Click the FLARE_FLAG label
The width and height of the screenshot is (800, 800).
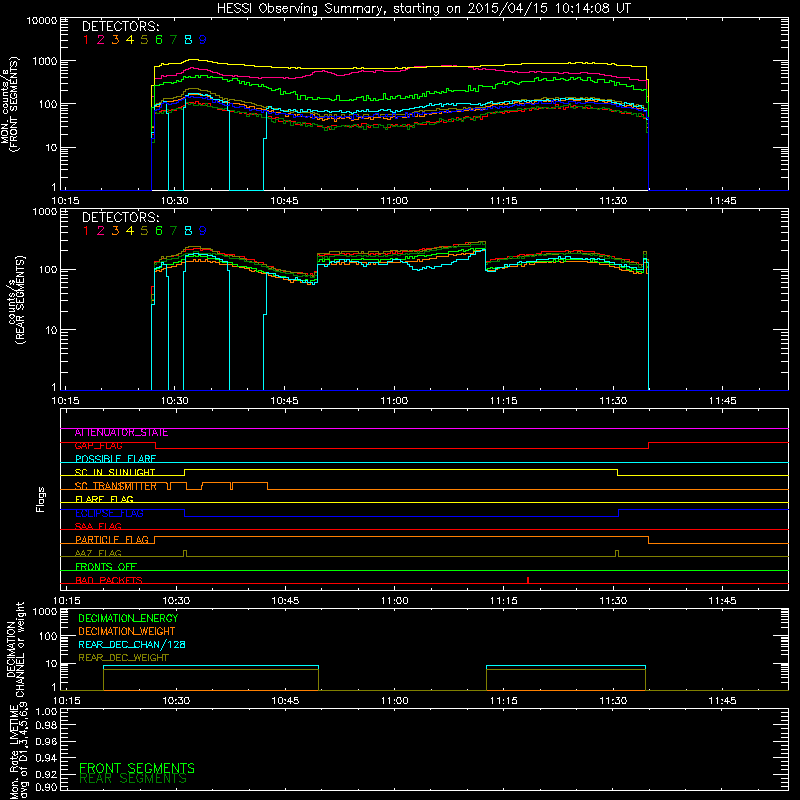(104, 499)
